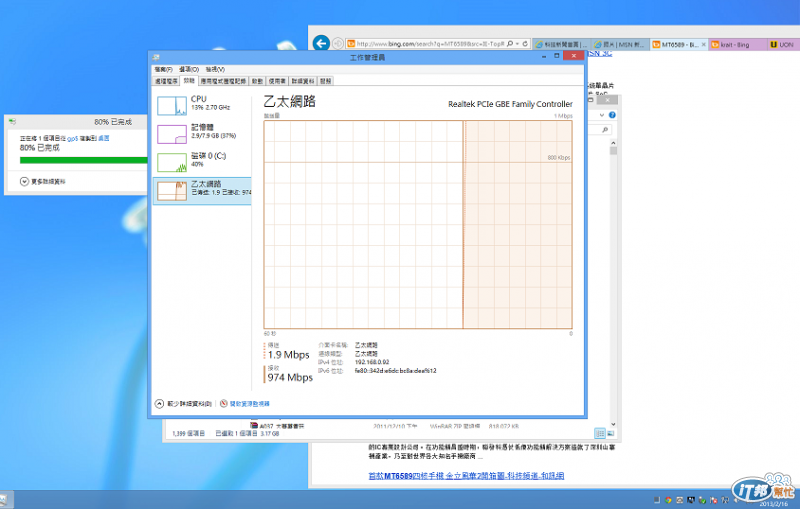Select the CPU graph thumbnail in sidebar
Viewport: 800px width, 509px height.
[x=171, y=106]
